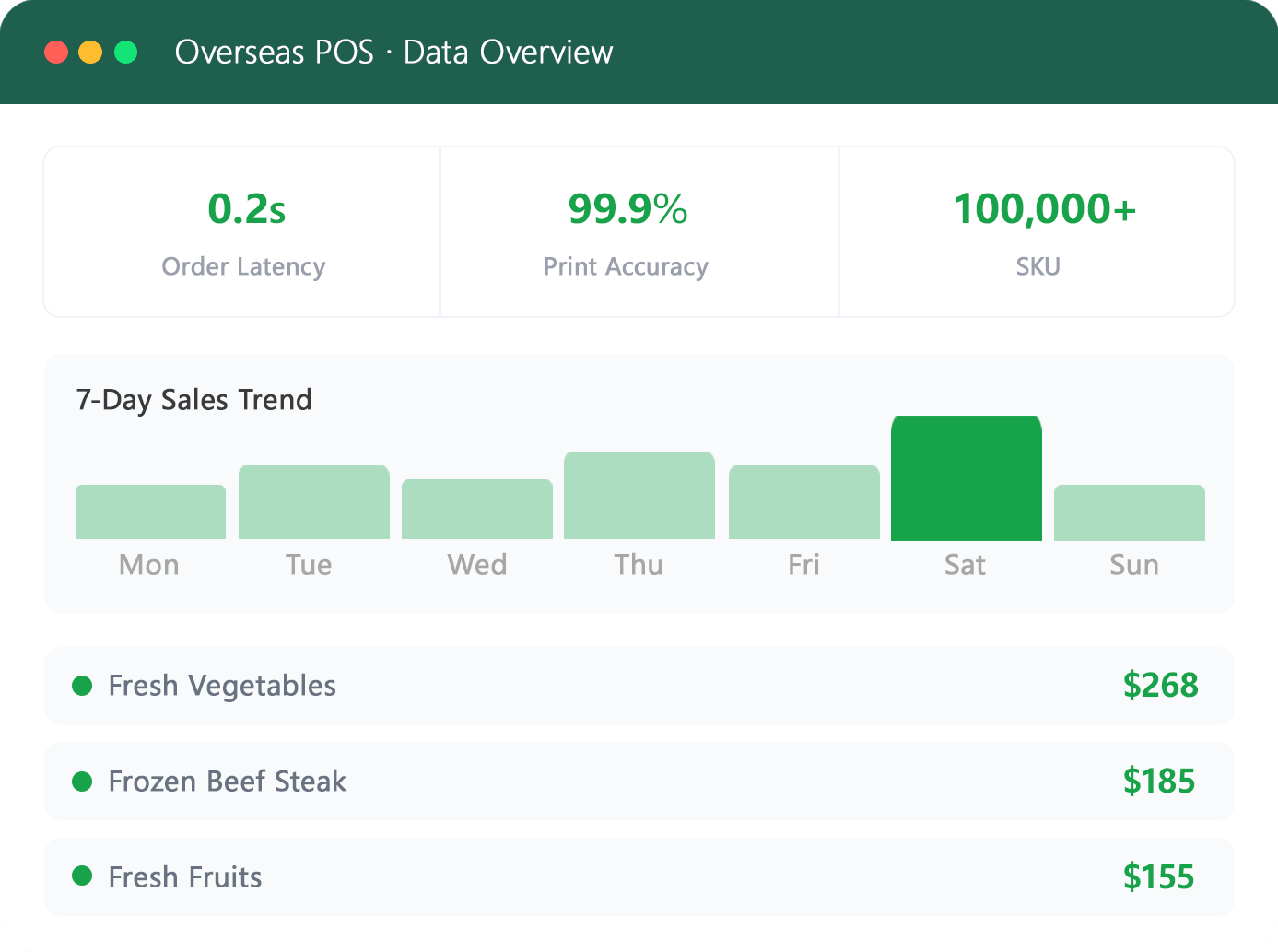Screen dimensions: 1278x952
Task: Click the red window close dot
Action: pos(56,52)
